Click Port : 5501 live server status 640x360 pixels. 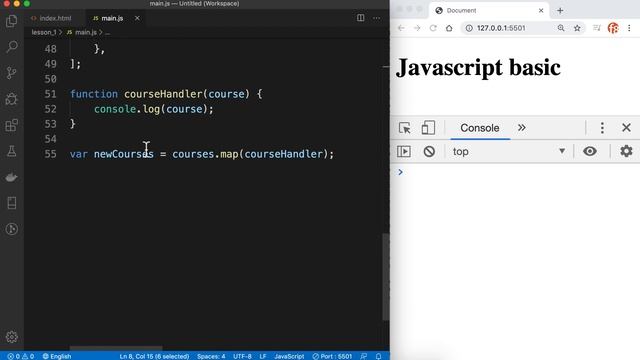pos(332,356)
